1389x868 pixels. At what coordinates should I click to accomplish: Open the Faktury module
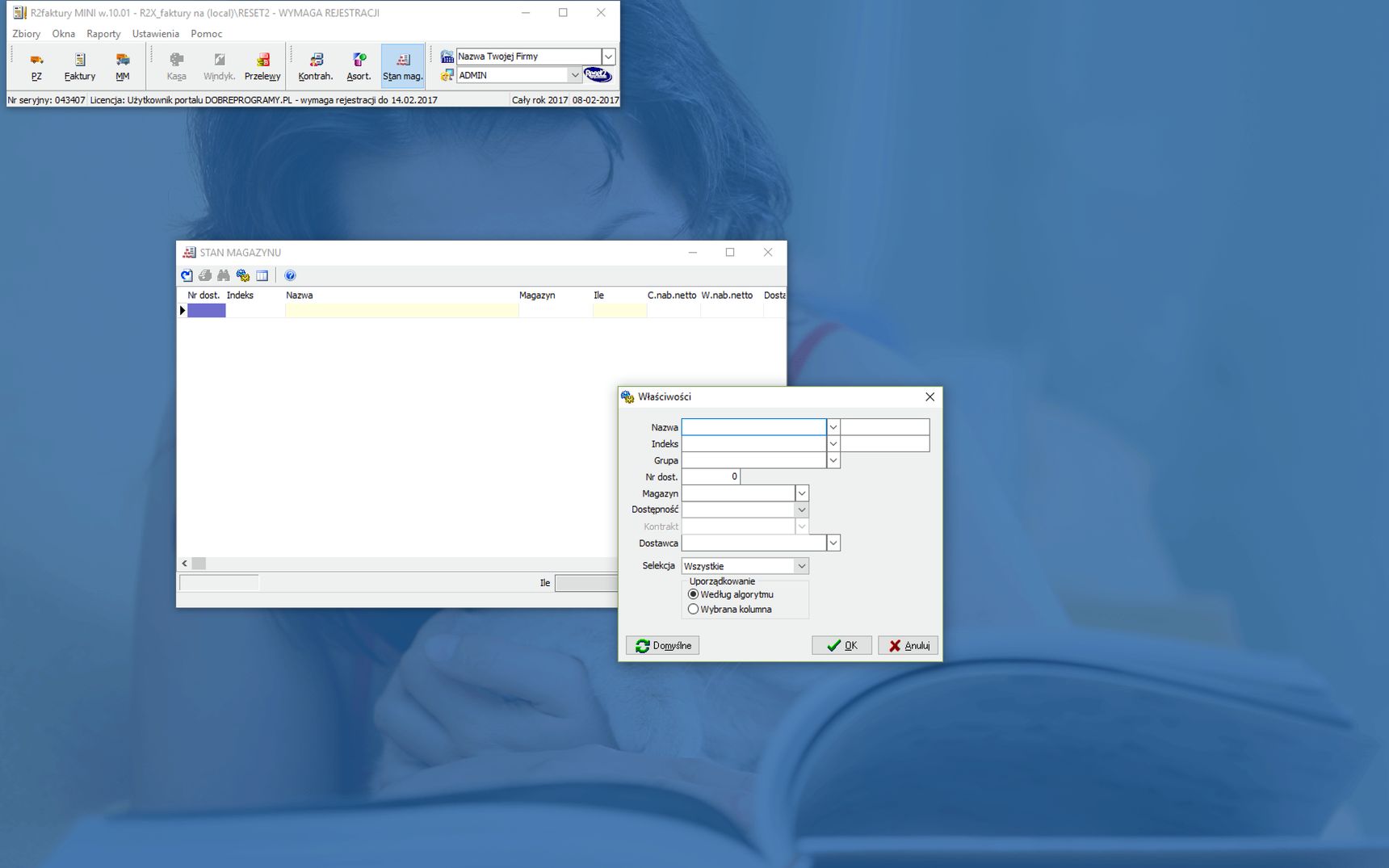coord(80,65)
